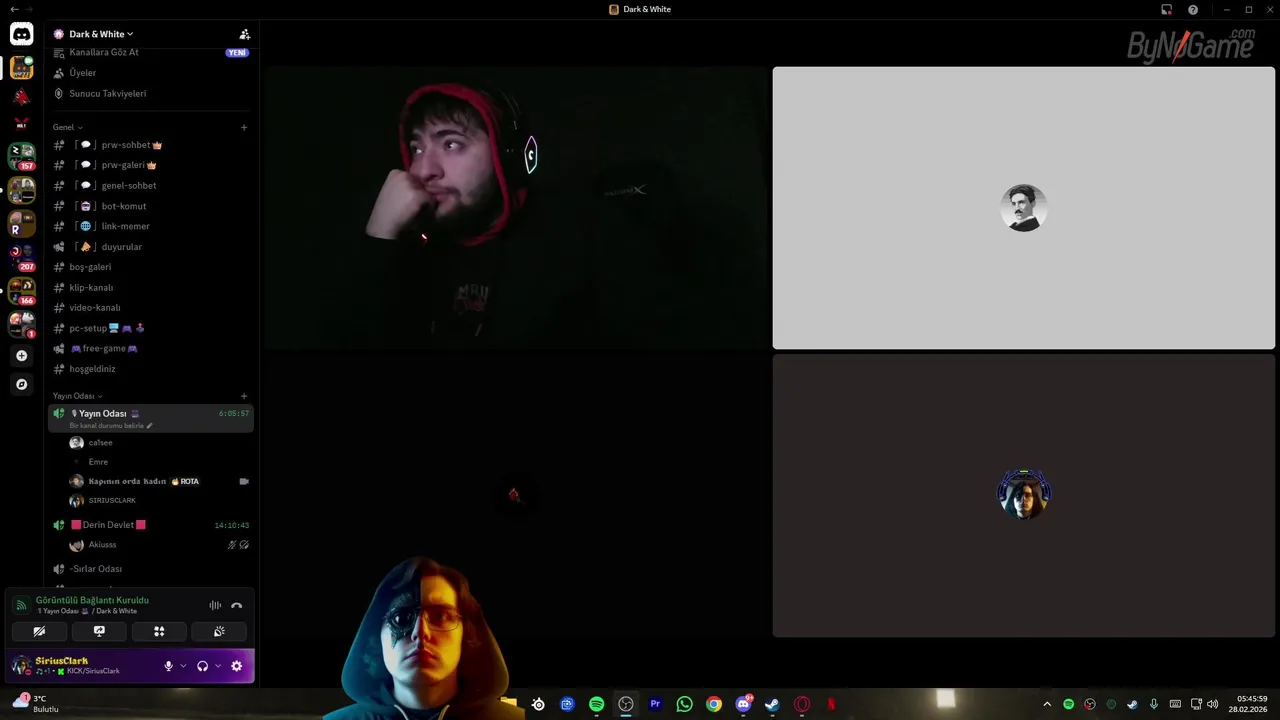The image size is (1280, 720).
Task: Open noise suppression waveform icon
Action: click(x=215, y=606)
